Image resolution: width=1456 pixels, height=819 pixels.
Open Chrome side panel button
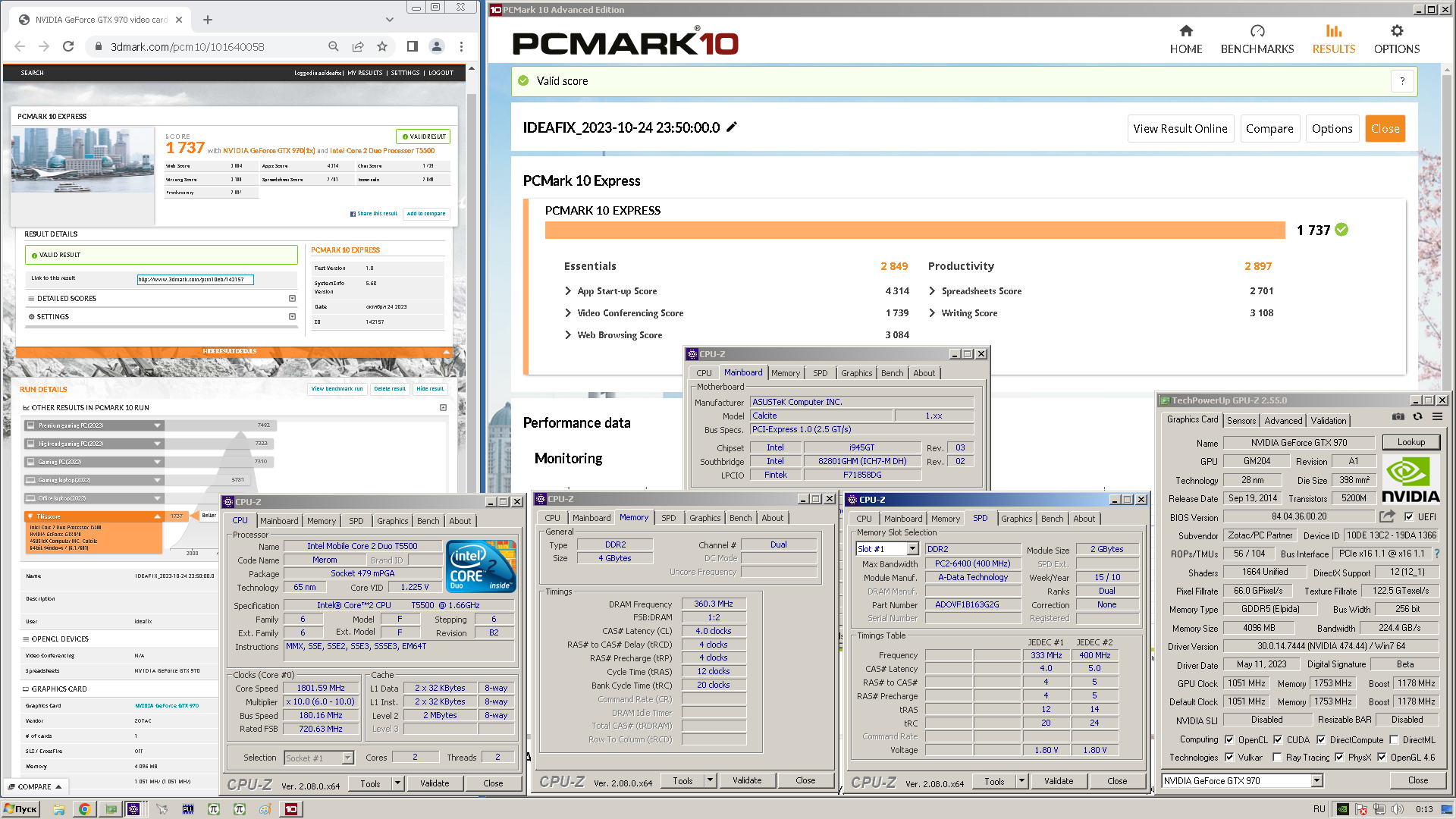413,46
